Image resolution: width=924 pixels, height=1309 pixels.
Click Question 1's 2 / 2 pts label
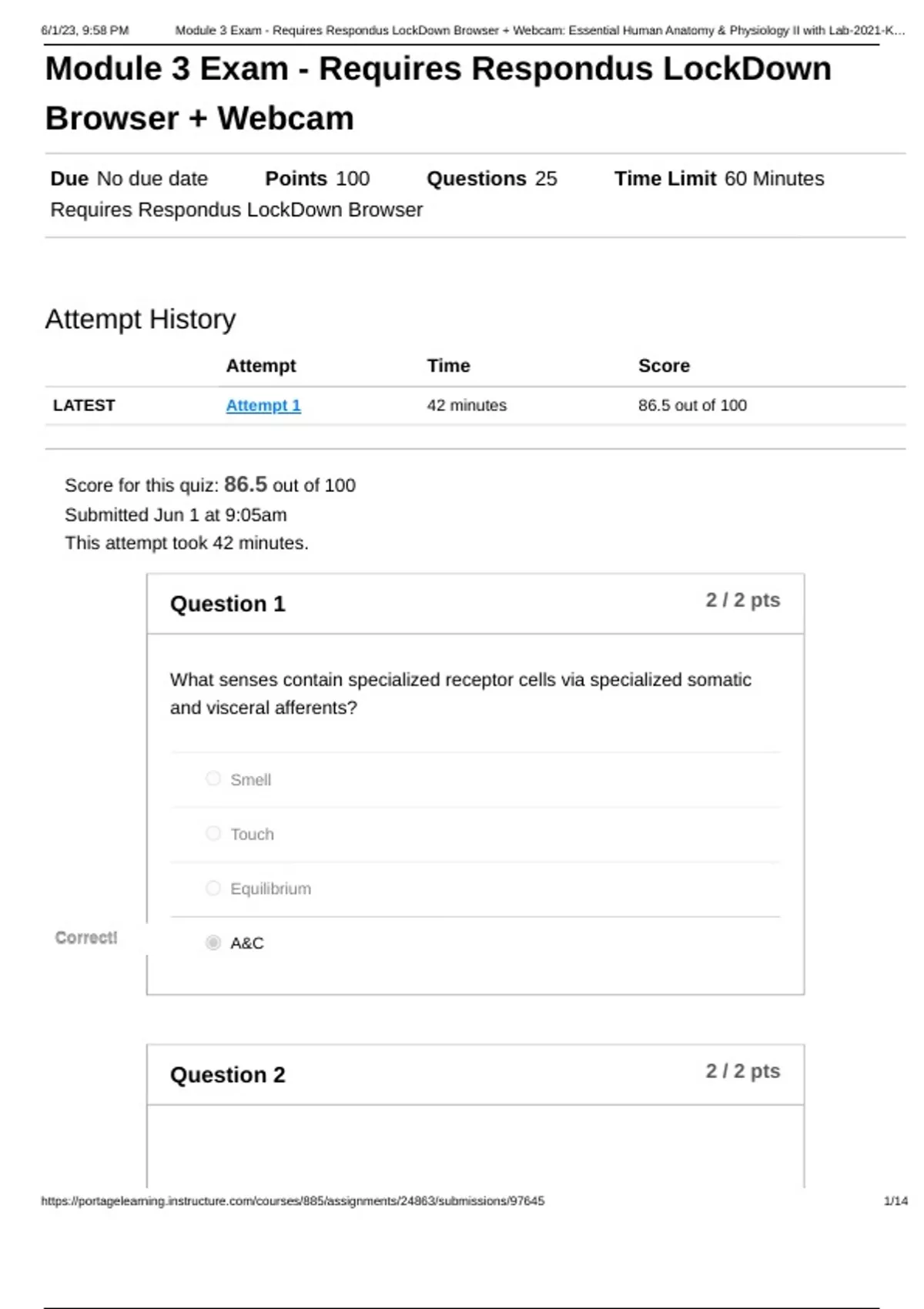tap(742, 600)
